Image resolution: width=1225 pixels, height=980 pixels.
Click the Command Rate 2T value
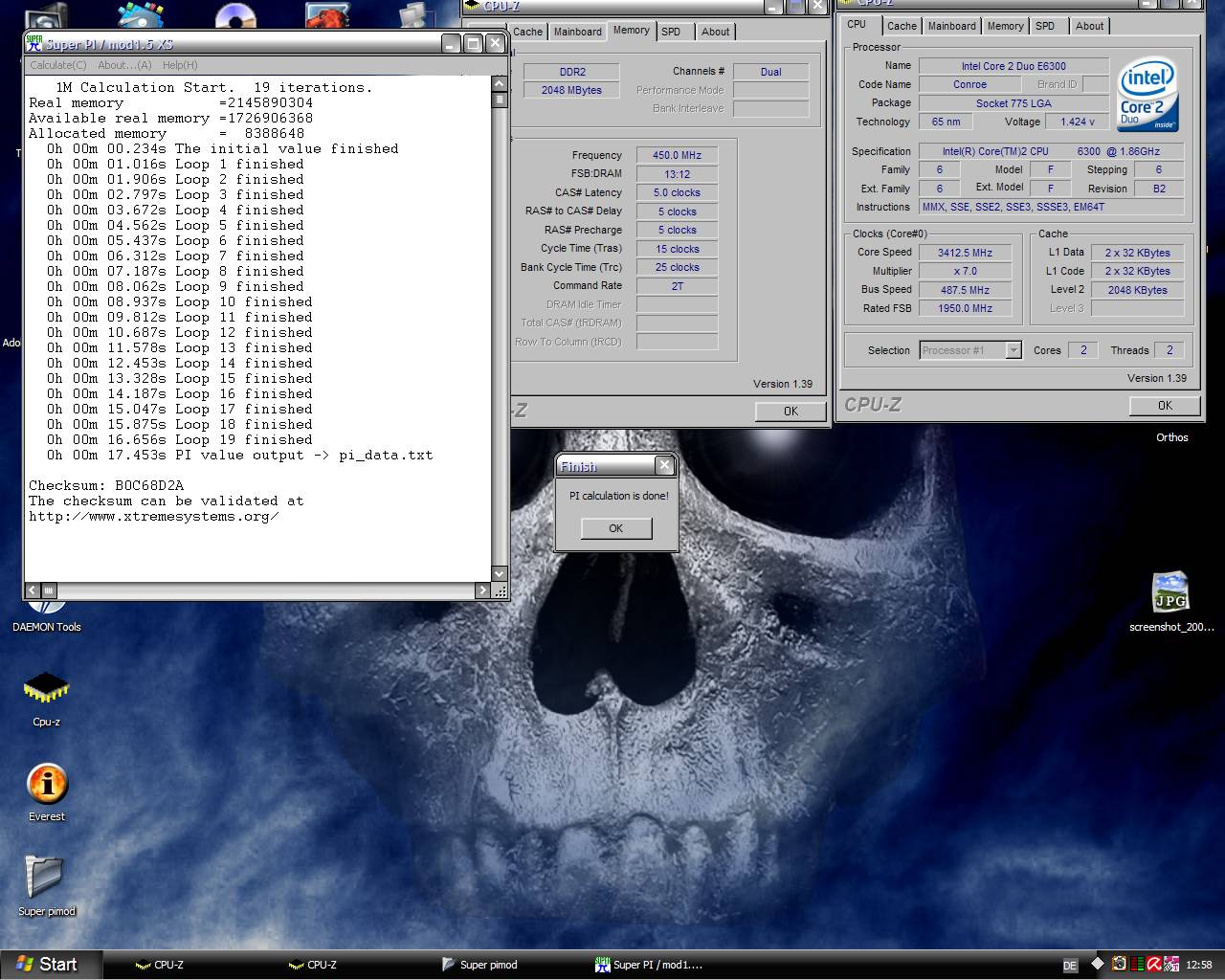point(677,286)
